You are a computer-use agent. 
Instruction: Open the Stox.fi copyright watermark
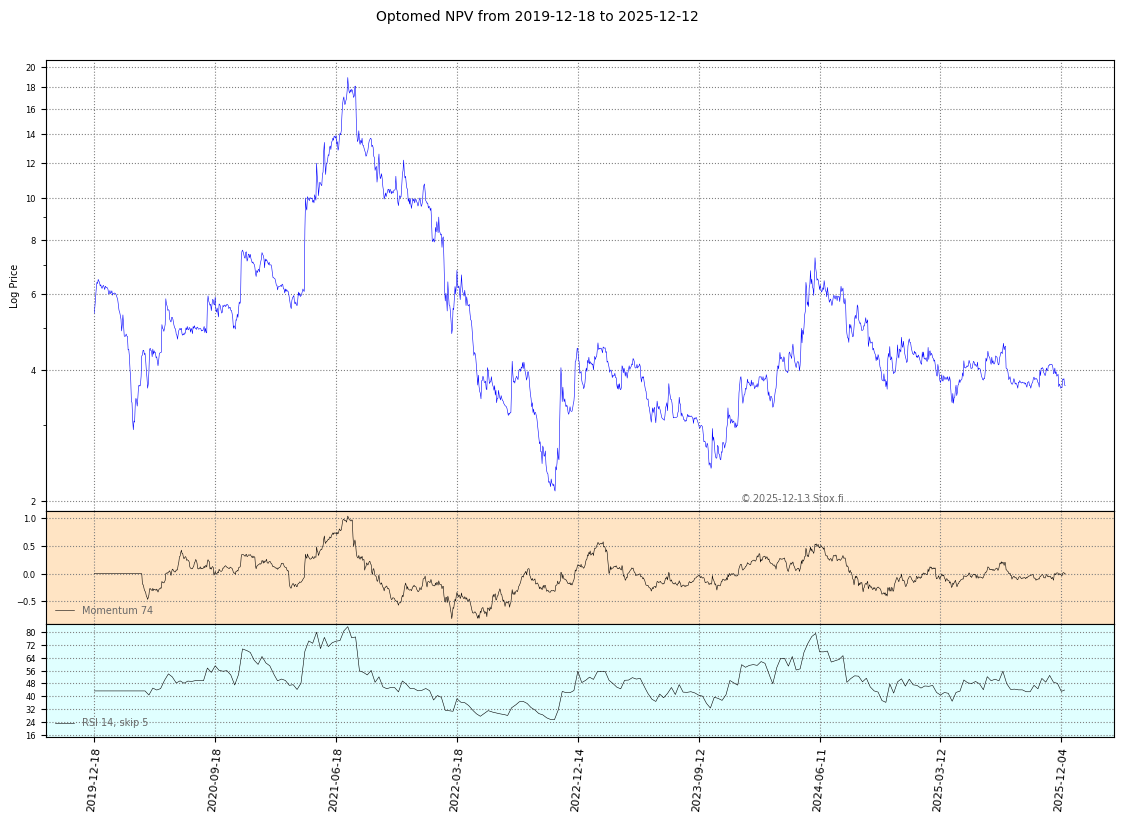click(x=791, y=498)
